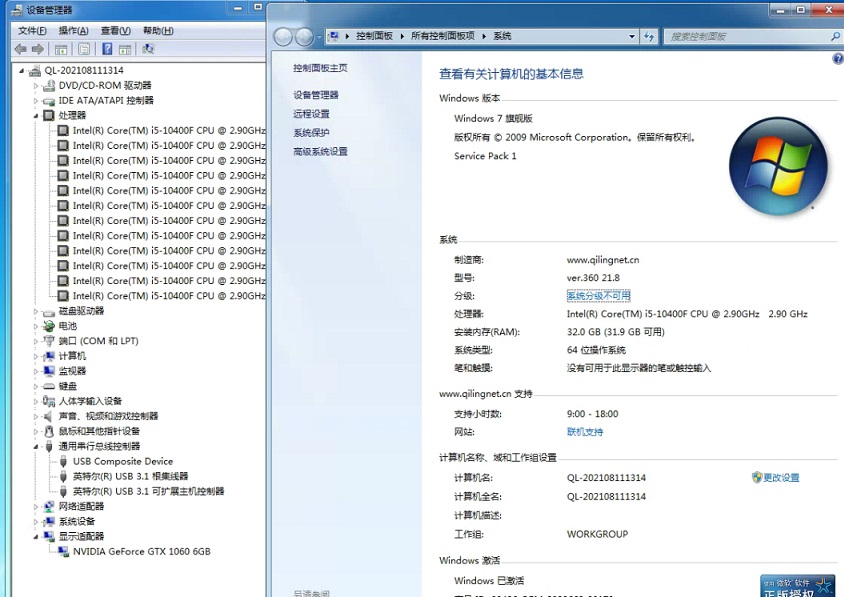Viewport: 844px width, 597px height.
Task: Open the 设备管理器 sidebar link
Action: tap(316, 95)
